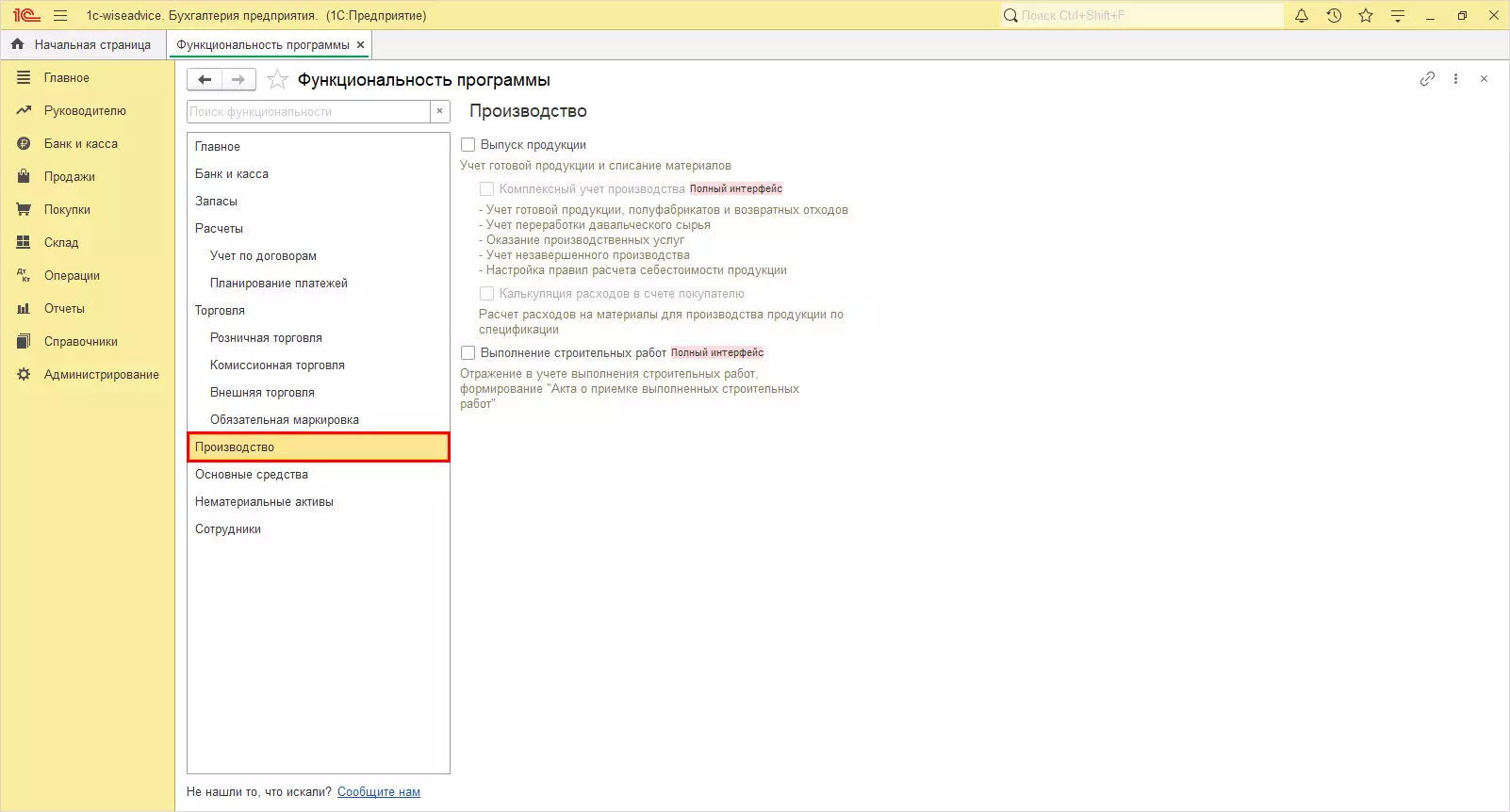Image resolution: width=1510 pixels, height=812 pixels.
Task: Switch to Начальная страница tab
Action: pyautogui.click(x=83, y=44)
